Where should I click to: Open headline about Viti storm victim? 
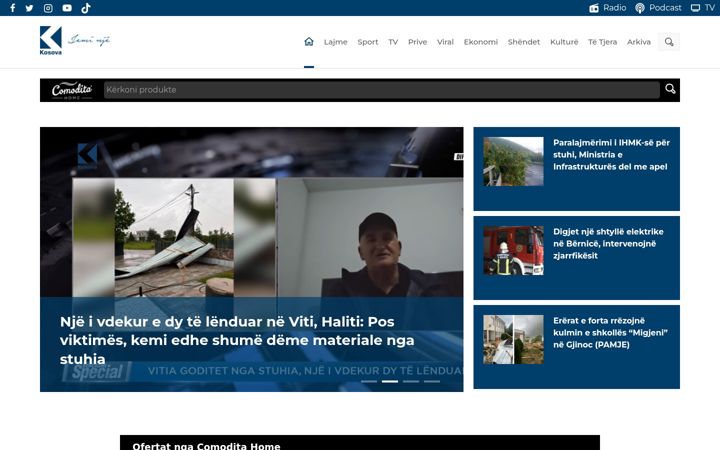click(237, 340)
